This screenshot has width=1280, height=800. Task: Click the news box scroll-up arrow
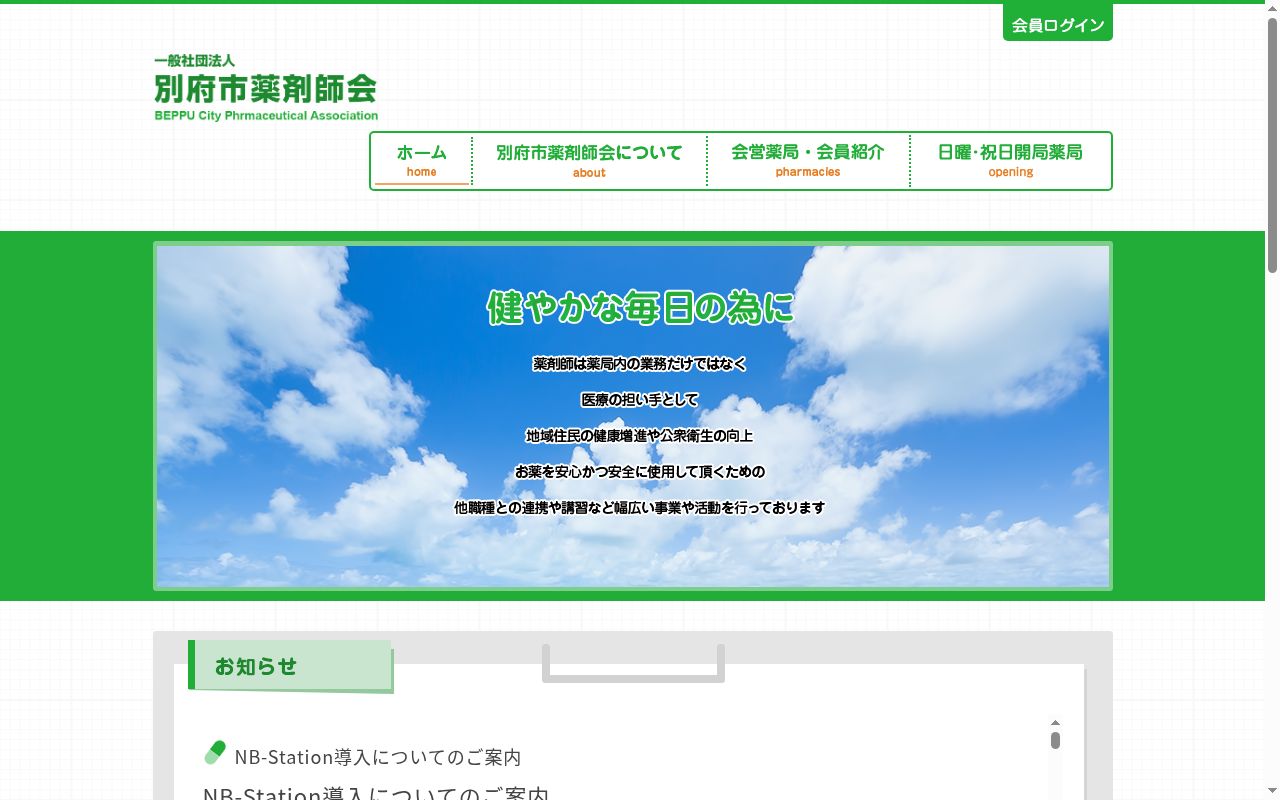[1055, 722]
